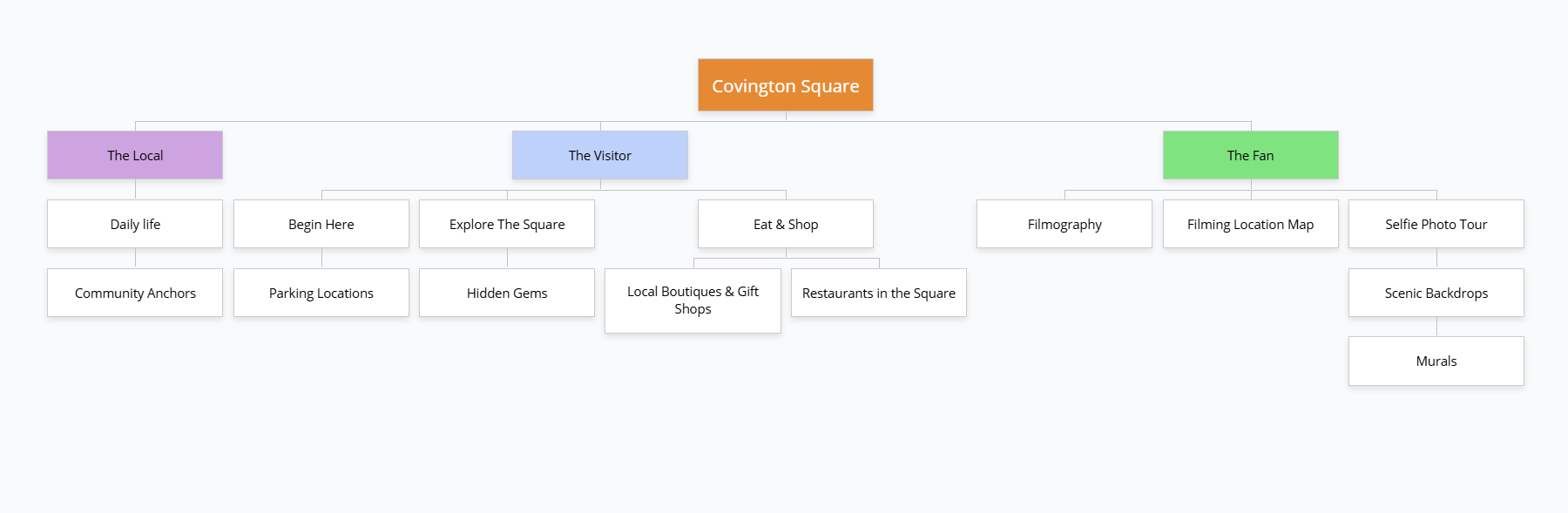Click Local Boutiques & Gift Shops box
Screen dimensions: 1568x513
click(x=693, y=300)
